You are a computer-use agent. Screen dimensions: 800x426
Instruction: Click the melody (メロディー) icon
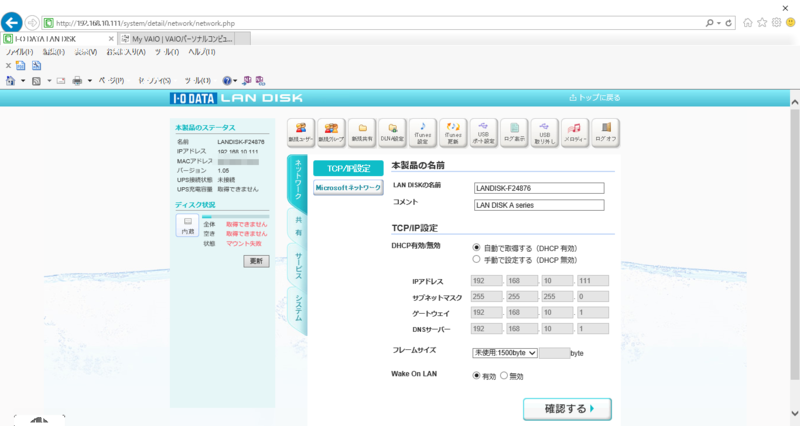[x=575, y=133]
